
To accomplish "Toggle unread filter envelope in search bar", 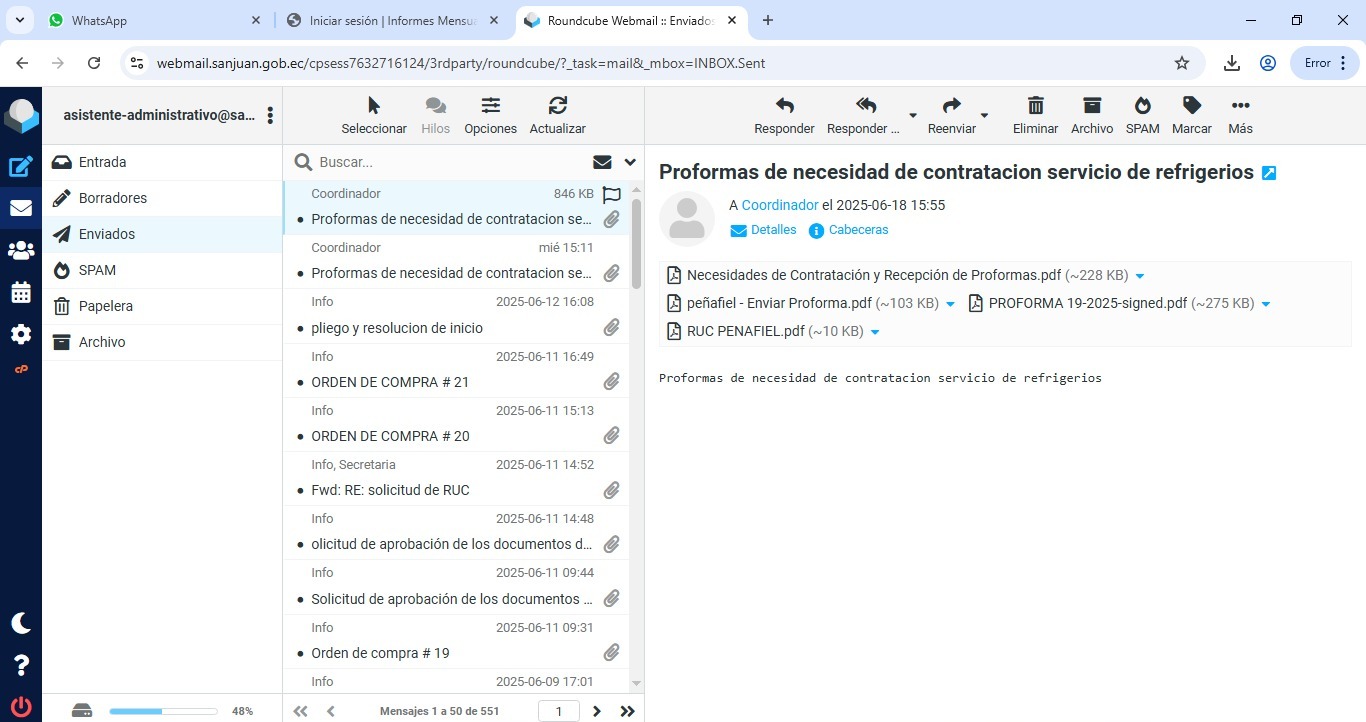I will point(602,162).
